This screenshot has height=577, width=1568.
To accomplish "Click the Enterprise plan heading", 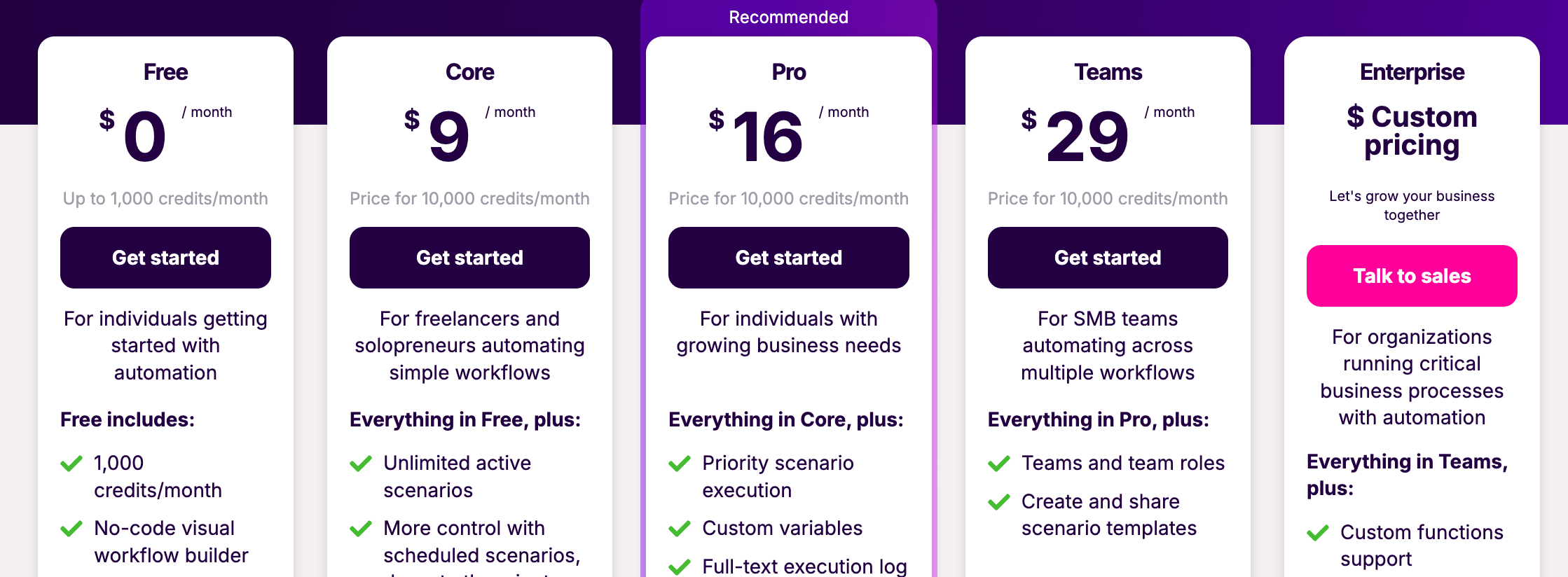I will 1412,72.
